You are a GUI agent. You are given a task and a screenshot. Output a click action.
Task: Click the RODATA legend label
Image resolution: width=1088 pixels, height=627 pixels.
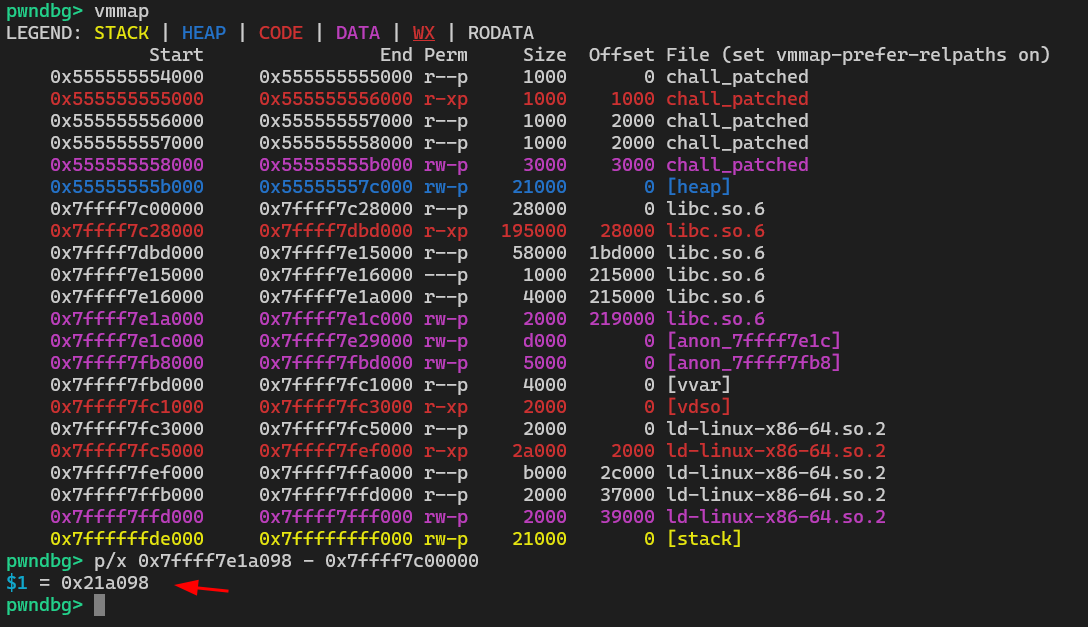(x=500, y=33)
